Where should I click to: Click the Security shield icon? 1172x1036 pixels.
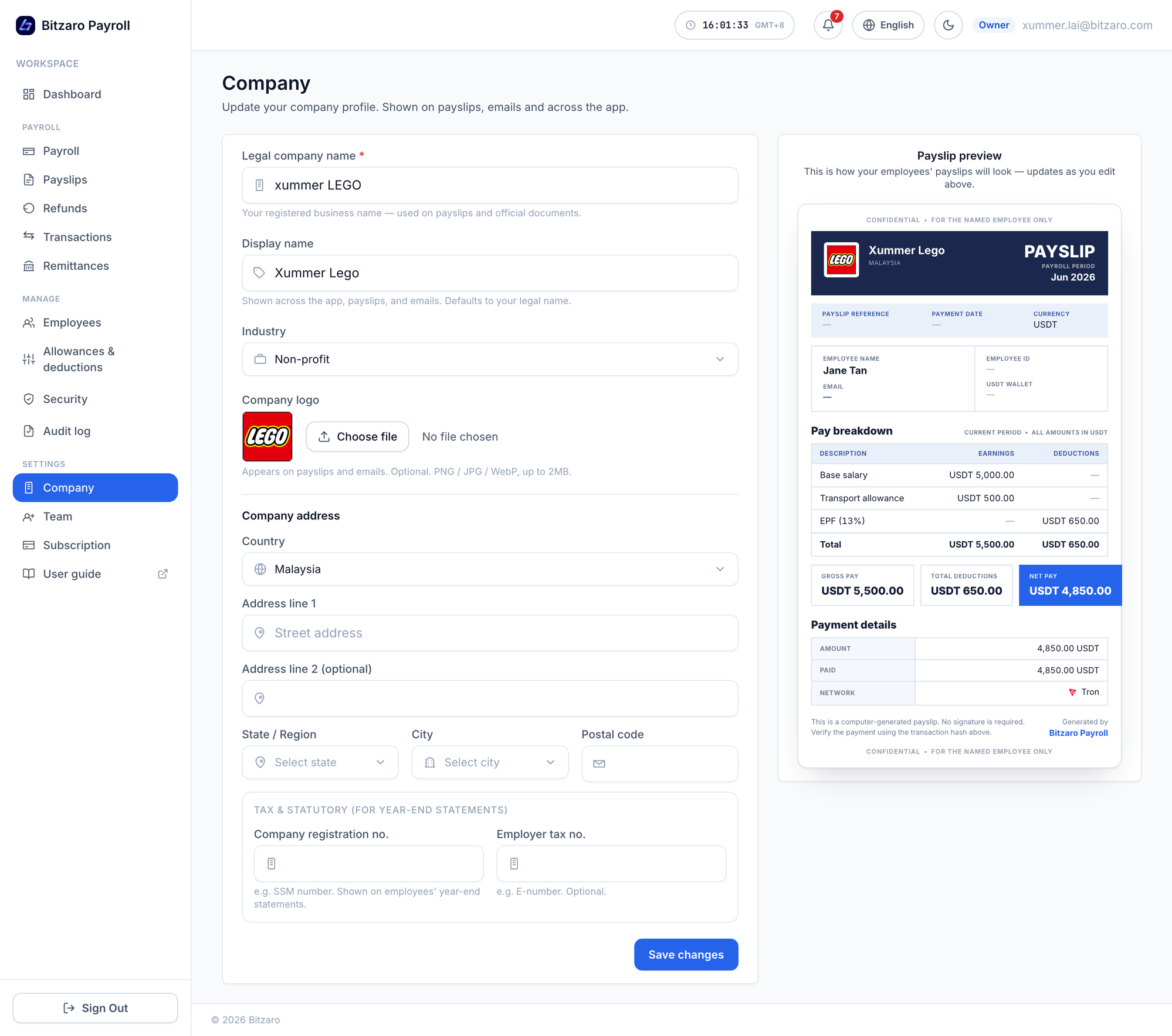29,399
